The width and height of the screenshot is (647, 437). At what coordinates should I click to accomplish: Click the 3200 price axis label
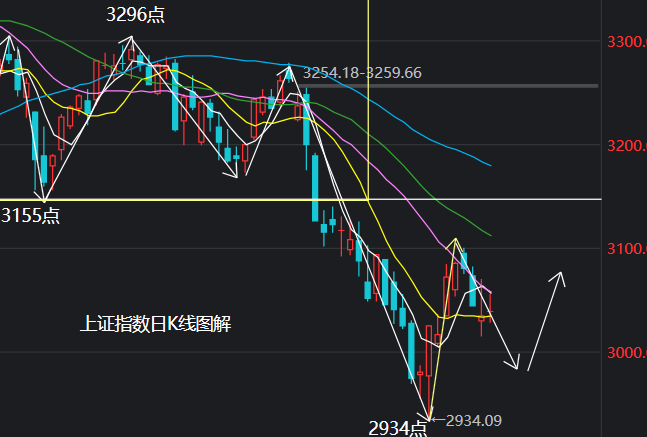click(627, 146)
